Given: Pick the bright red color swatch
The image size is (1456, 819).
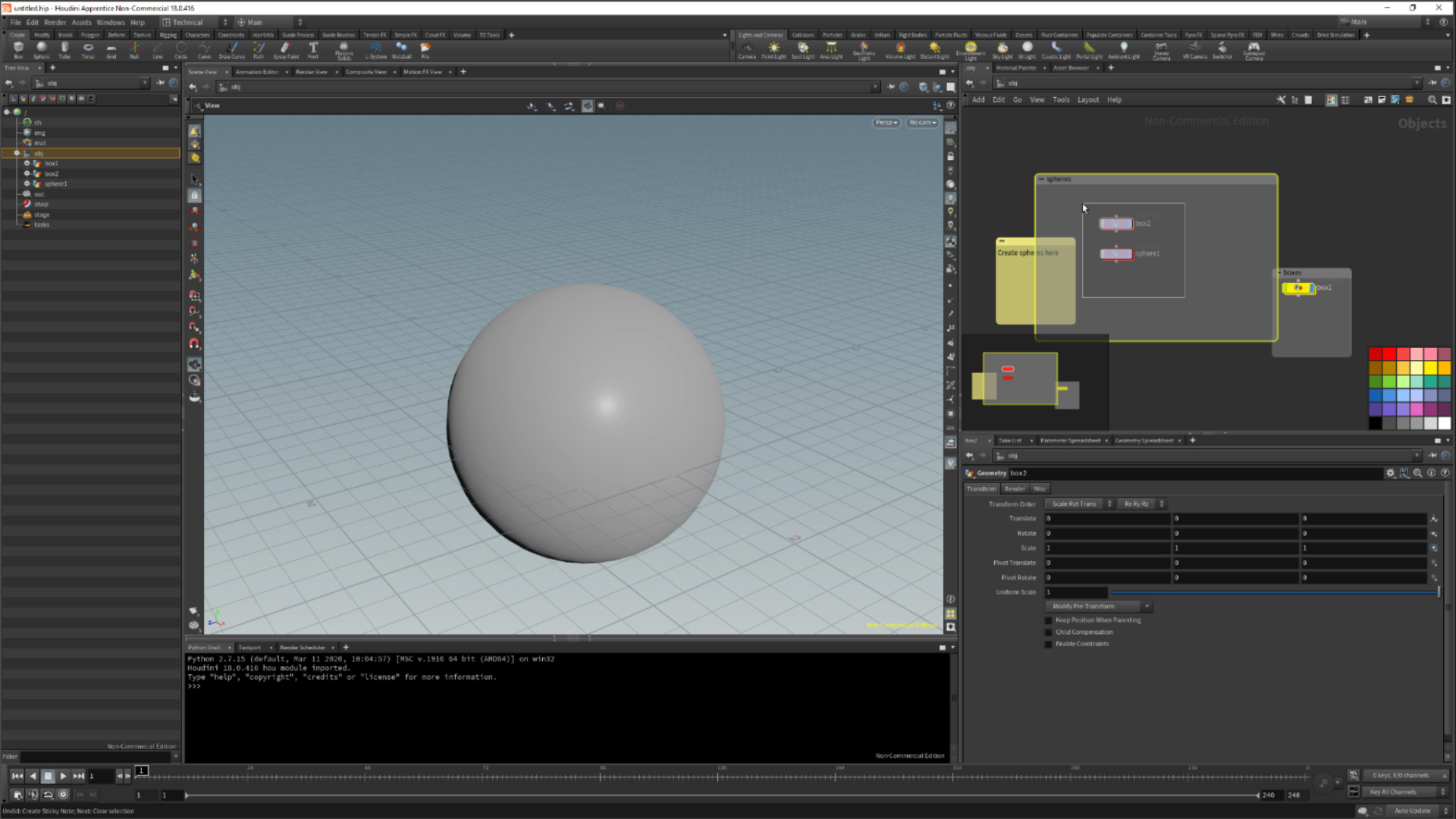Looking at the screenshot, I should tap(1389, 354).
